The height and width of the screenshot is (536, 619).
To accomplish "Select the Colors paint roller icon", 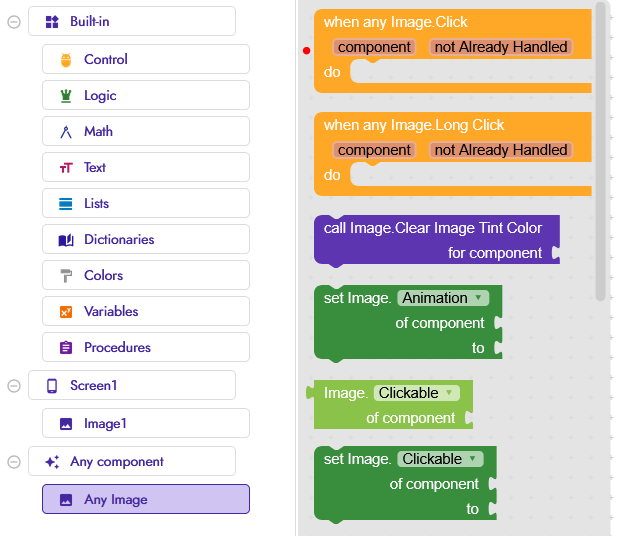I will pyautogui.click(x=66, y=276).
